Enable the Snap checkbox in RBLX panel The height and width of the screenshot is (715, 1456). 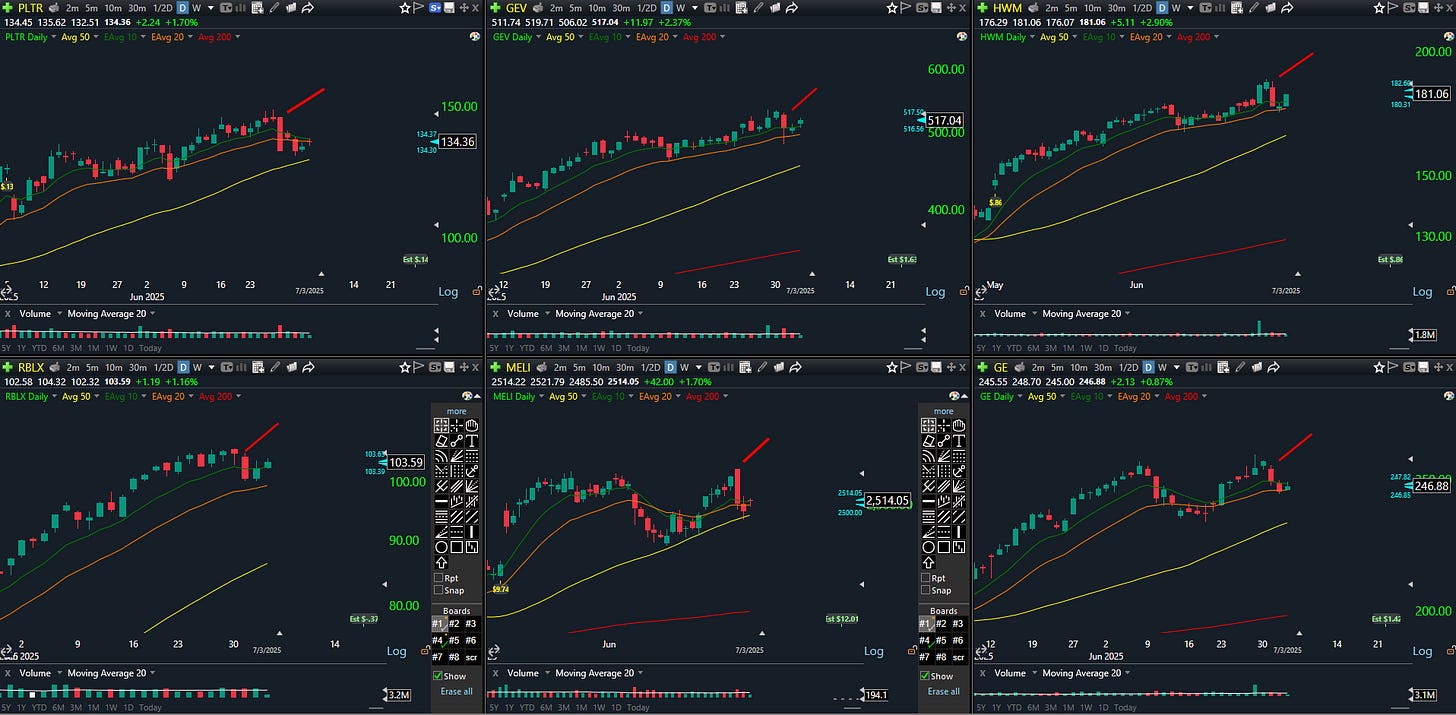click(438, 590)
